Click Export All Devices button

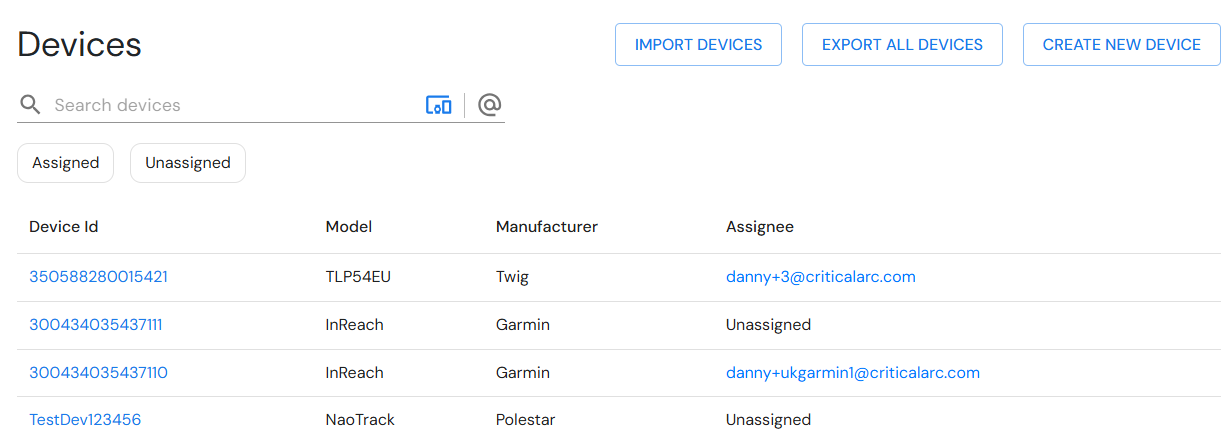tap(902, 45)
